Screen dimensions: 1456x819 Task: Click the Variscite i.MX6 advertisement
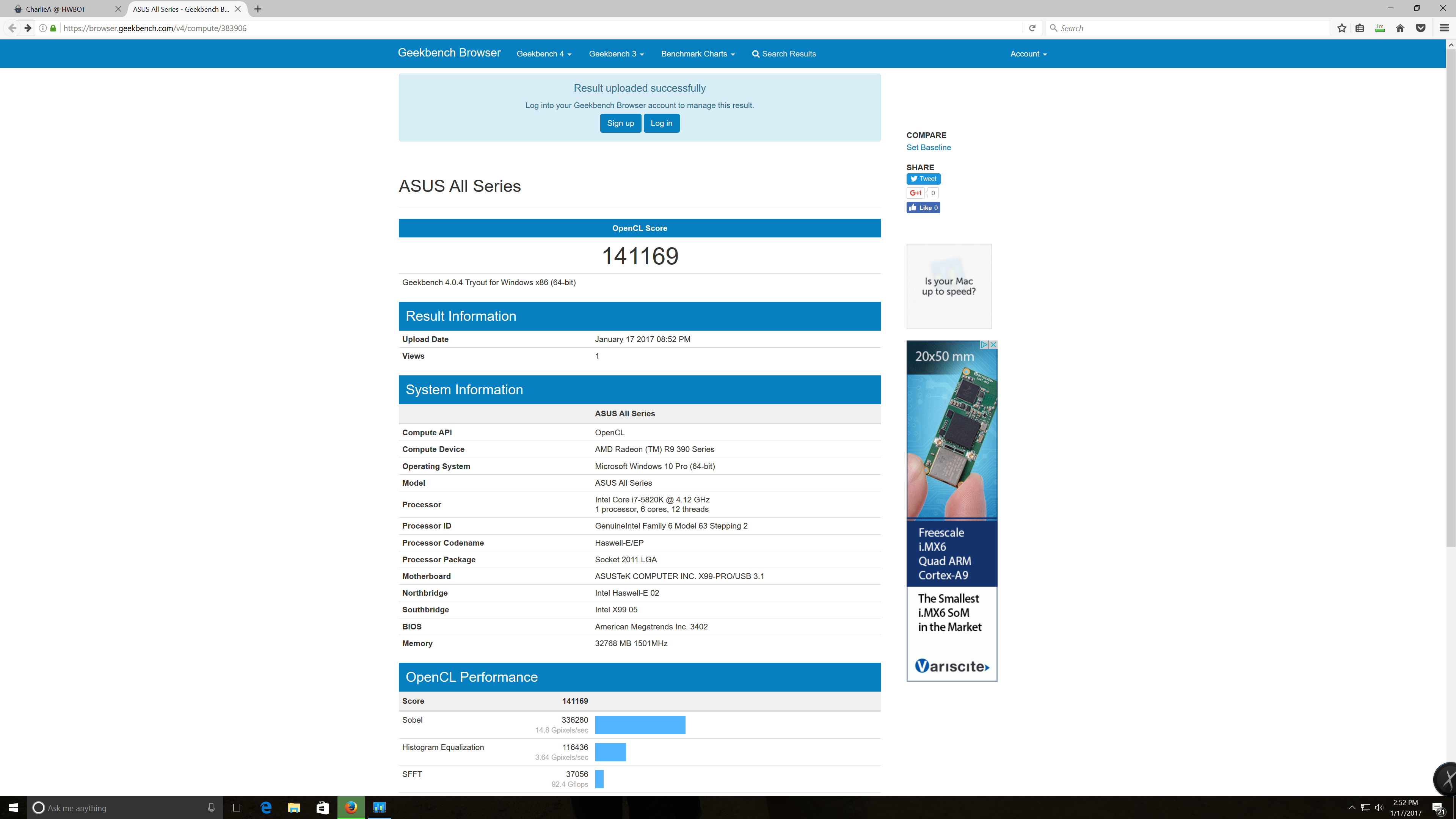[951, 511]
